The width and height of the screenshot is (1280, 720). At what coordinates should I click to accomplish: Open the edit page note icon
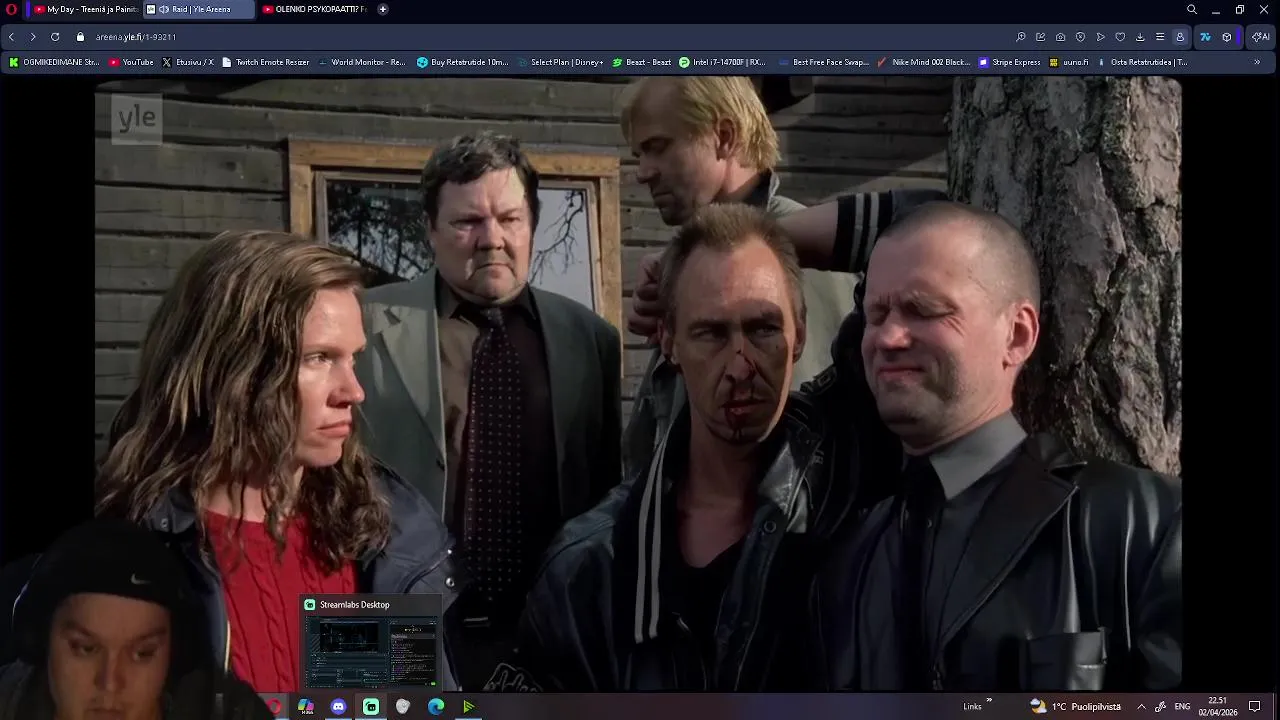pyautogui.click(x=1041, y=37)
